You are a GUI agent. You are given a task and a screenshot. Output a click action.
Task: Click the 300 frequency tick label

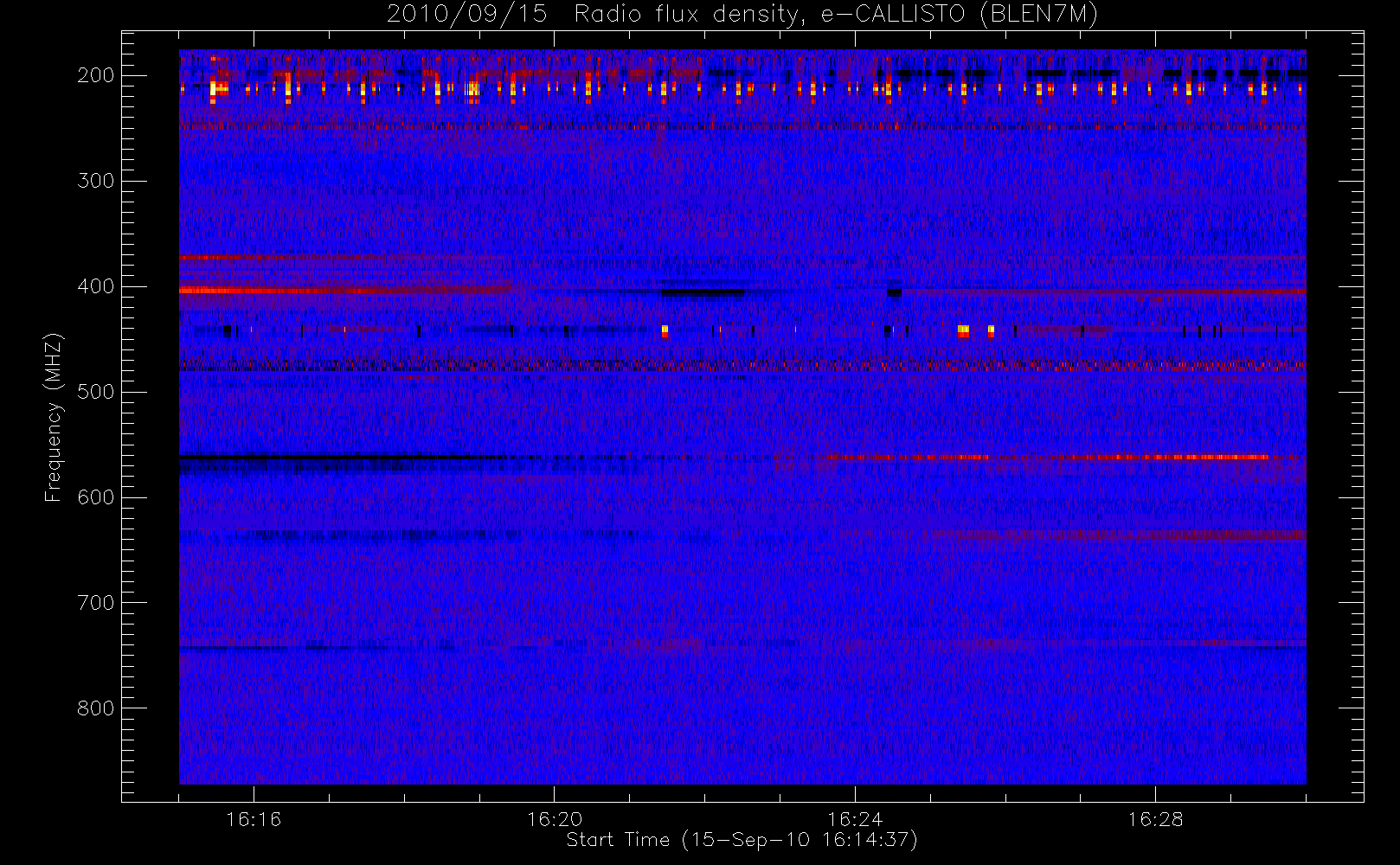tap(96, 181)
